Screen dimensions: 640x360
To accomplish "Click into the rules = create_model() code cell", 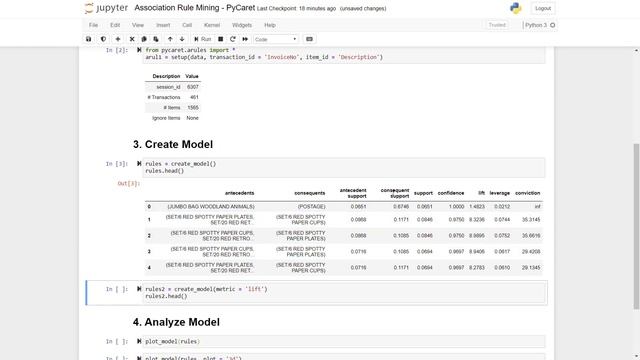I will coord(344,167).
